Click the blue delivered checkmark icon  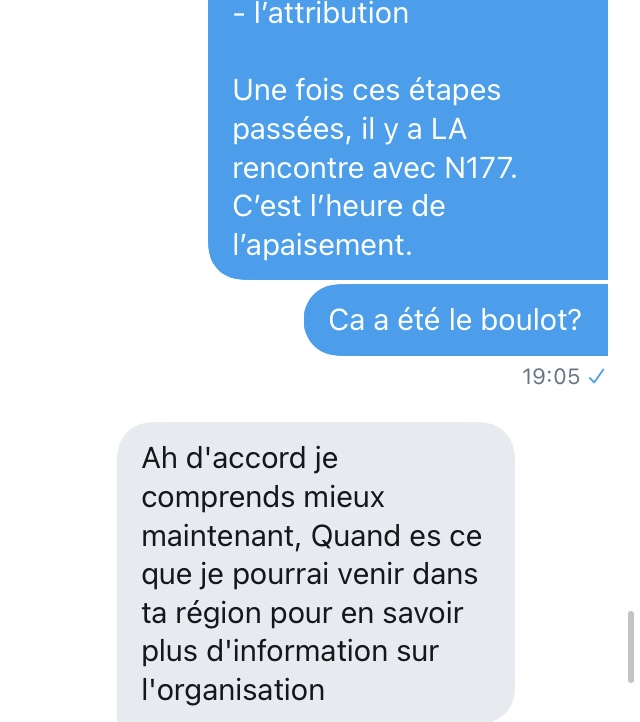pos(597,377)
